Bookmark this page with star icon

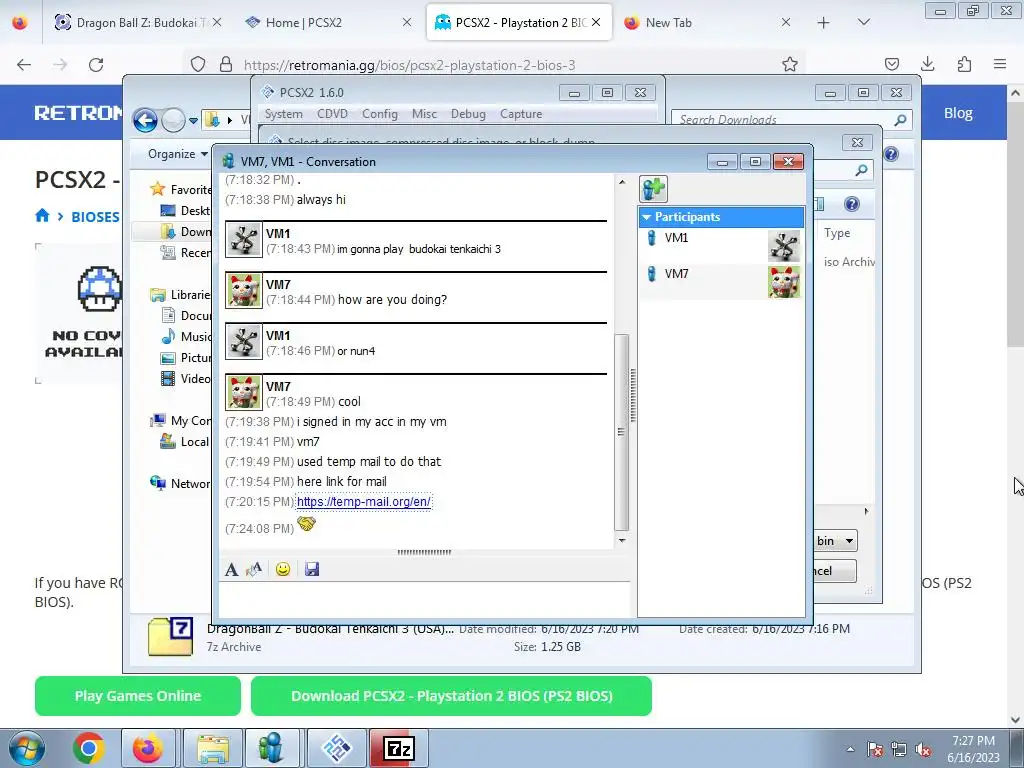790,64
